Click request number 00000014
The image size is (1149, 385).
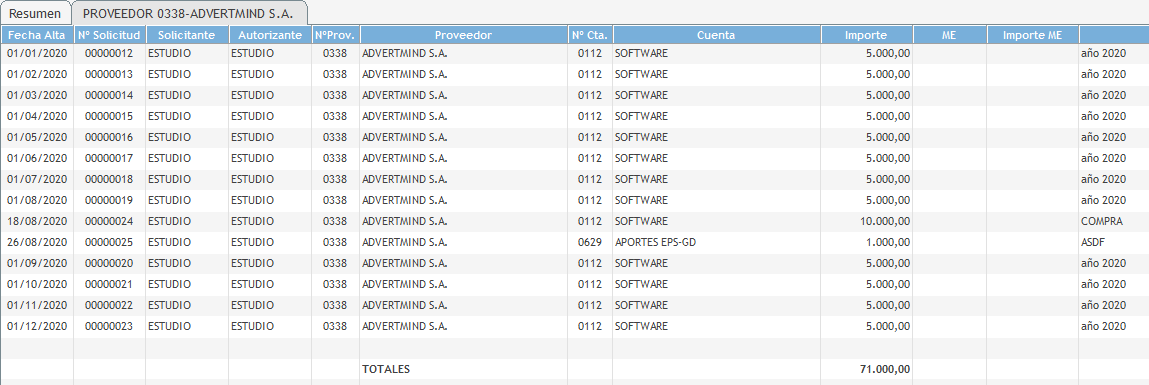click(109, 95)
